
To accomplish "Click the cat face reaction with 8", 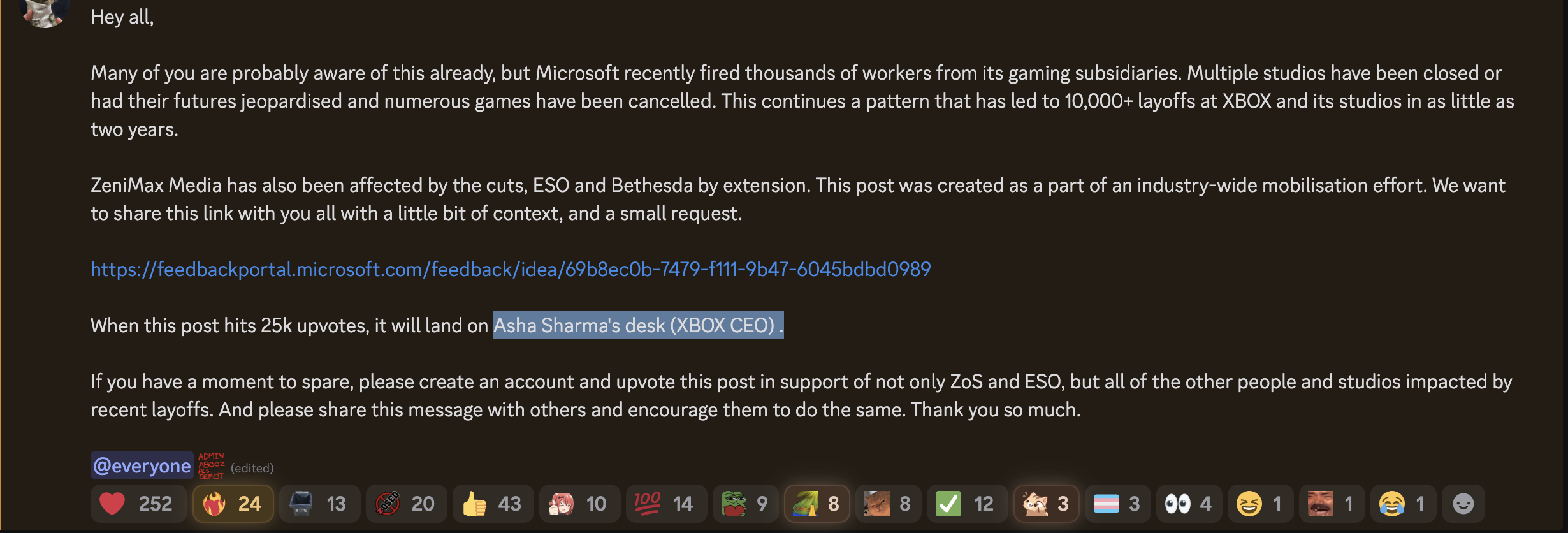I will click(x=888, y=504).
